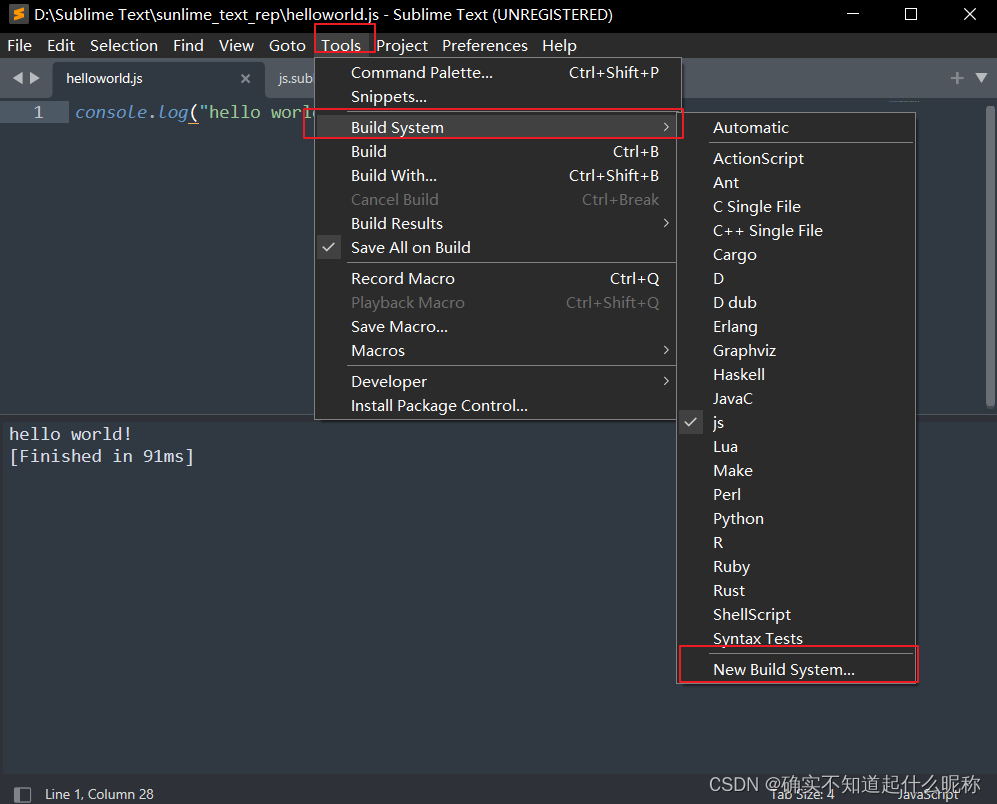997x804 pixels.
Task: Select C Single File build system
Action: point(796,207)
